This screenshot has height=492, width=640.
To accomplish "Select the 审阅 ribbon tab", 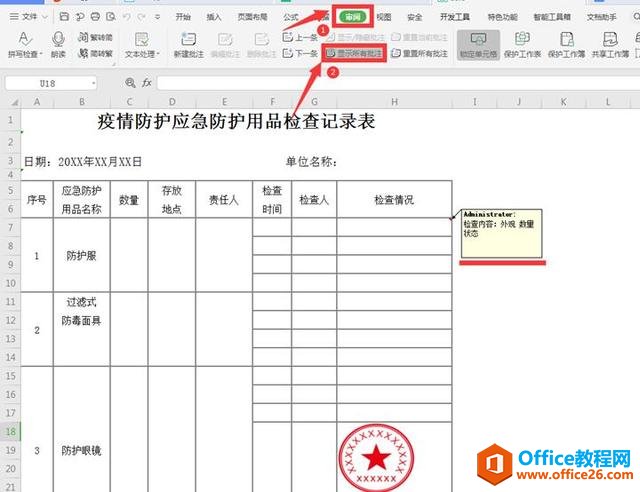I will coord(353,17).
